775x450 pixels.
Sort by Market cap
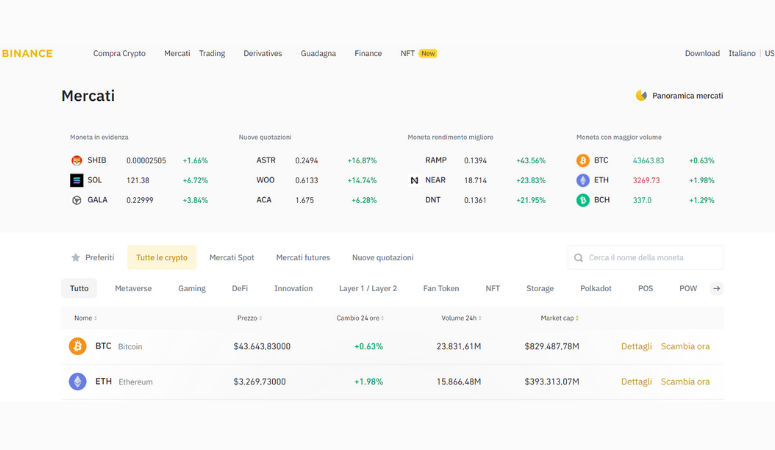click(559, 318)
